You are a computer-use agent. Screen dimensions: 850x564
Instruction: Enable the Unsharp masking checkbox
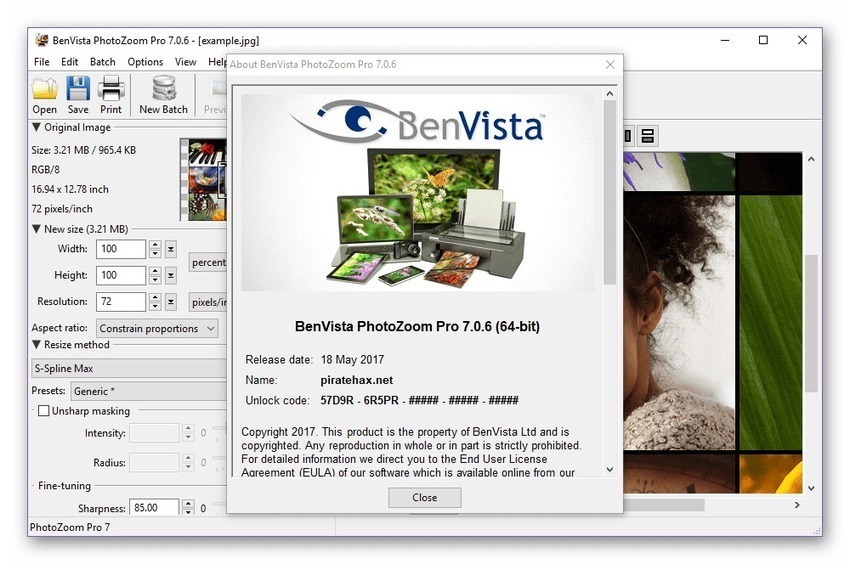[x=43, y=411]
